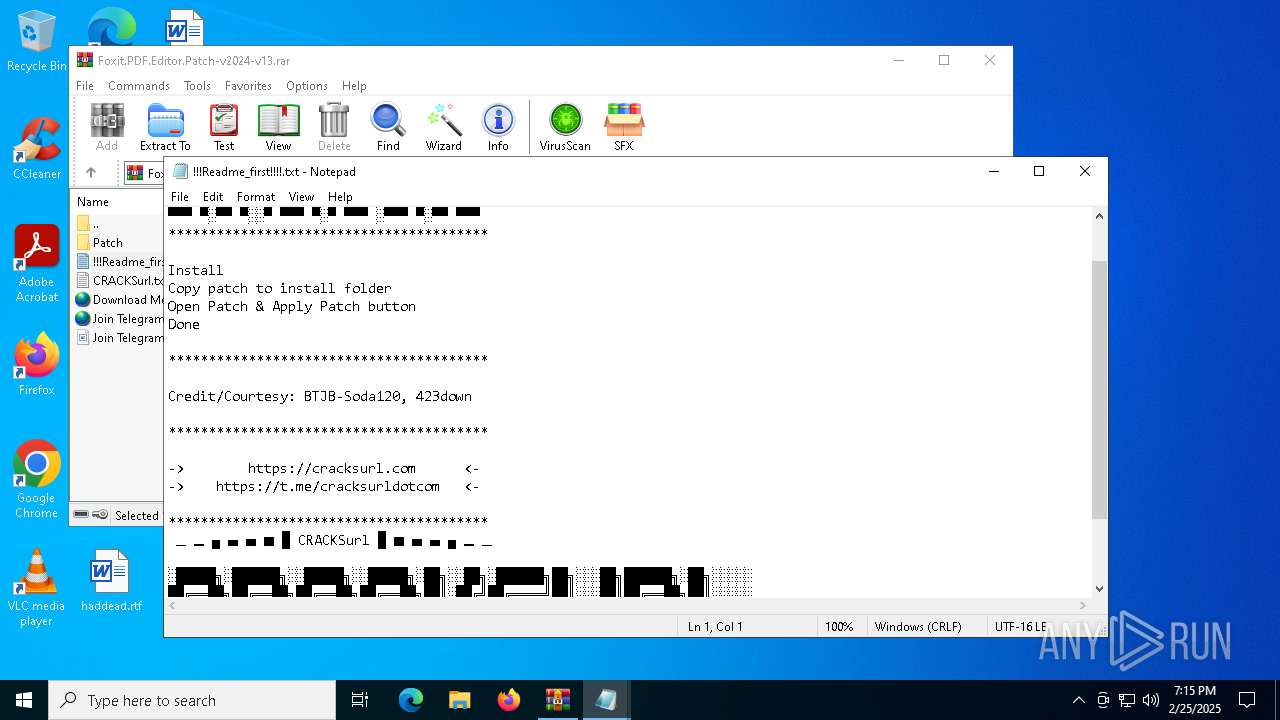Screen dimensions: 1280x720
Task: Open WinRAR's Options menu
Action: (x=307, y=86)
